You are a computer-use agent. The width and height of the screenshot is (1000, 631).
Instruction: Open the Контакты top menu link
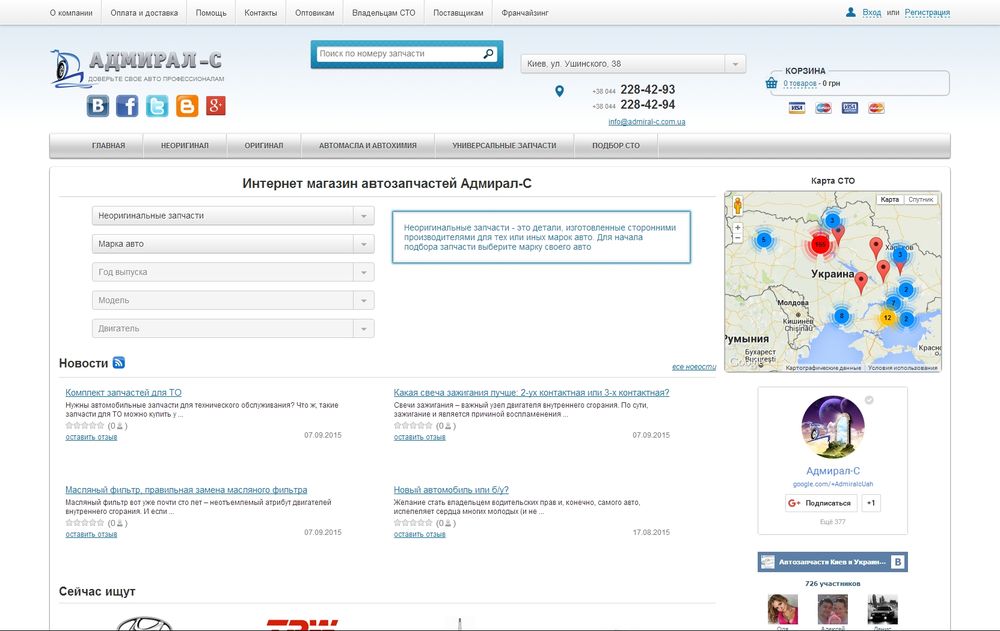261,13
